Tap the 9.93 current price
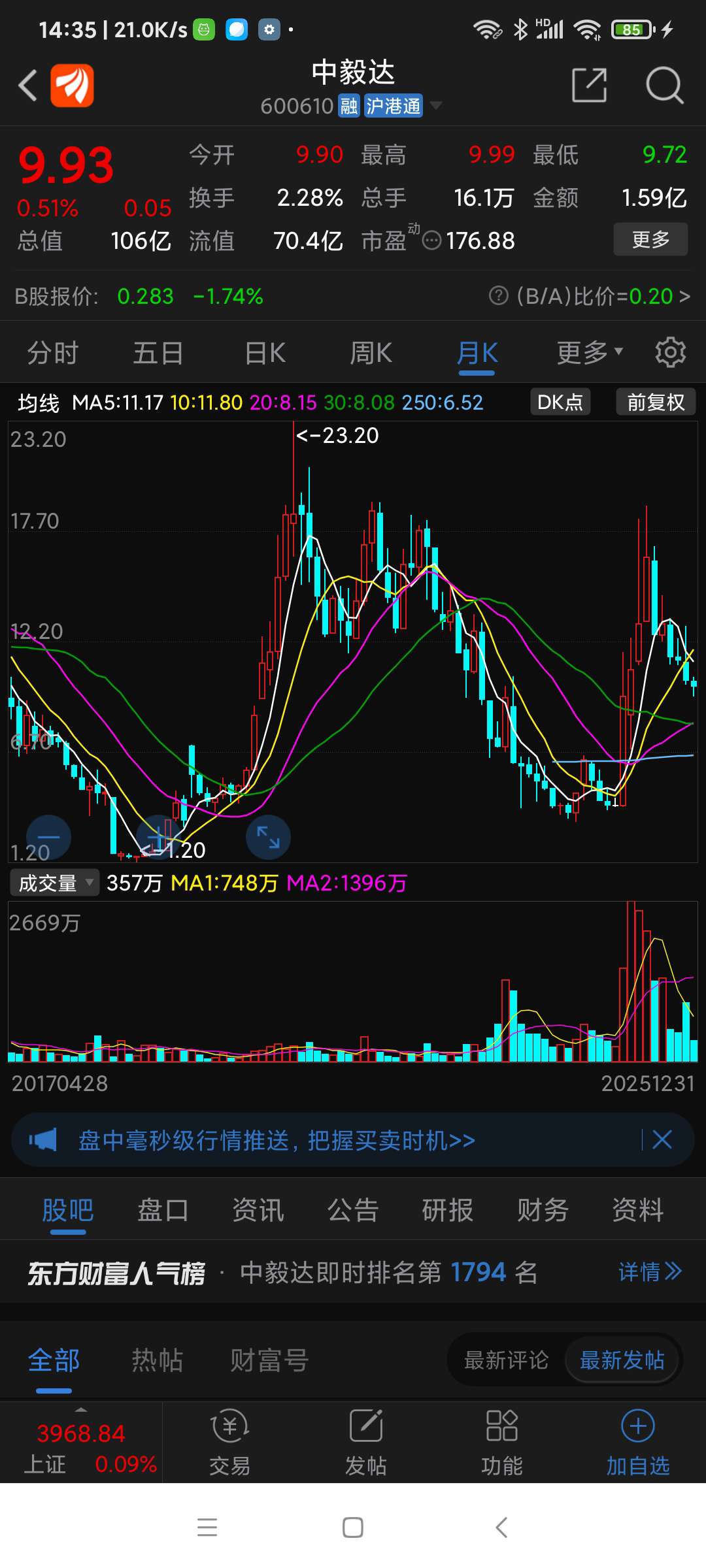The image size is (706, 1568). [66, 165]
